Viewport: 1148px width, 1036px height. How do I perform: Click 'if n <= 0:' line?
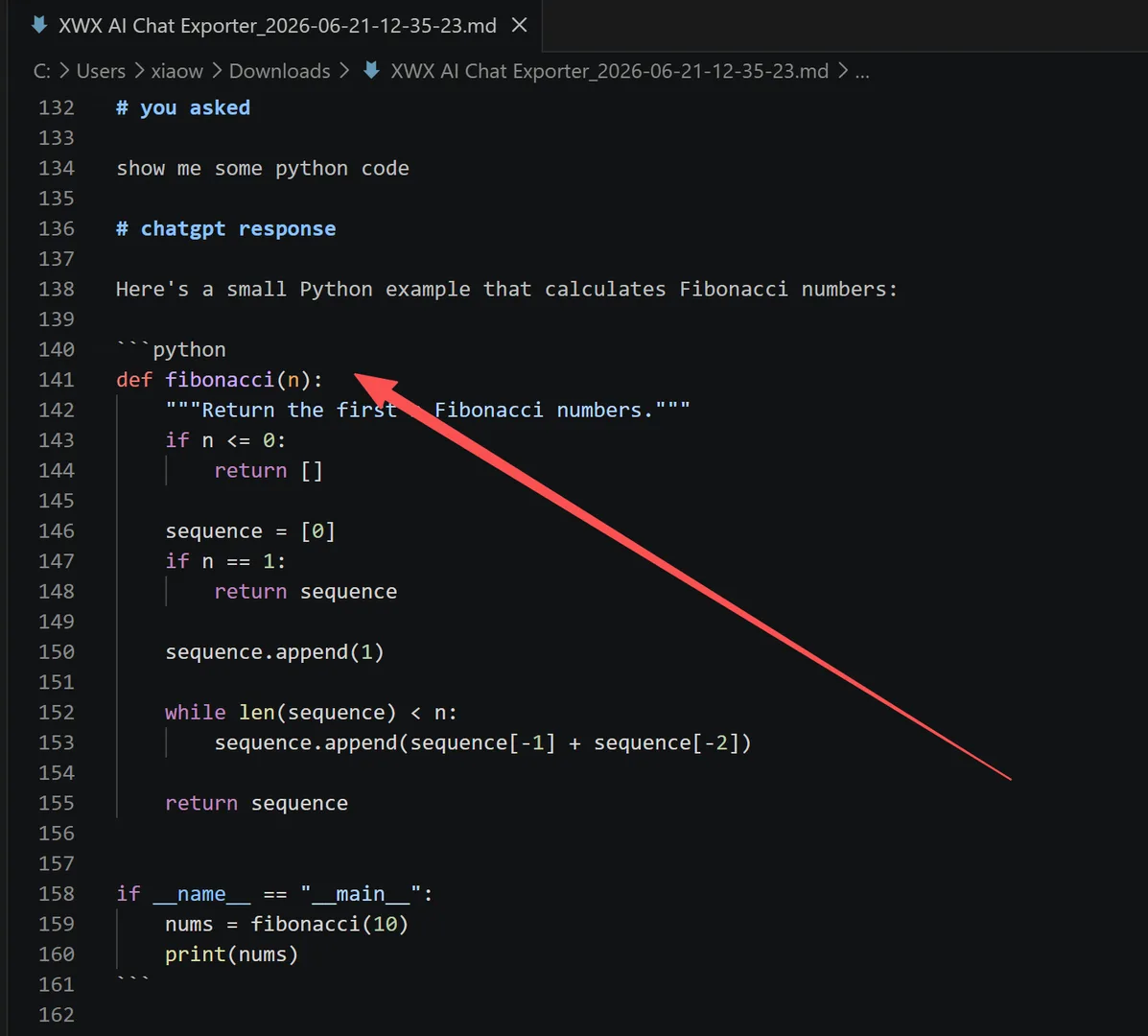[225, 440]
